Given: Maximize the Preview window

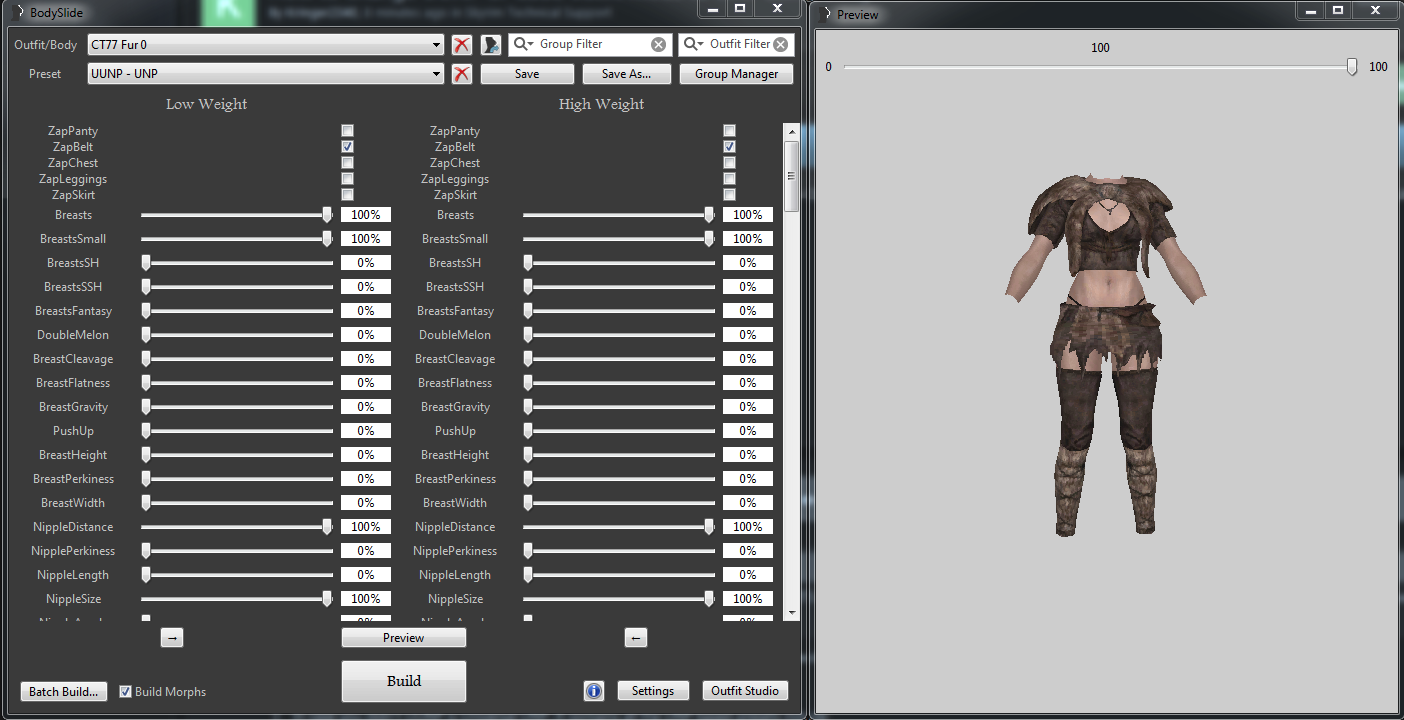Looking at the screenshot, I should [x=1337, y=10].
